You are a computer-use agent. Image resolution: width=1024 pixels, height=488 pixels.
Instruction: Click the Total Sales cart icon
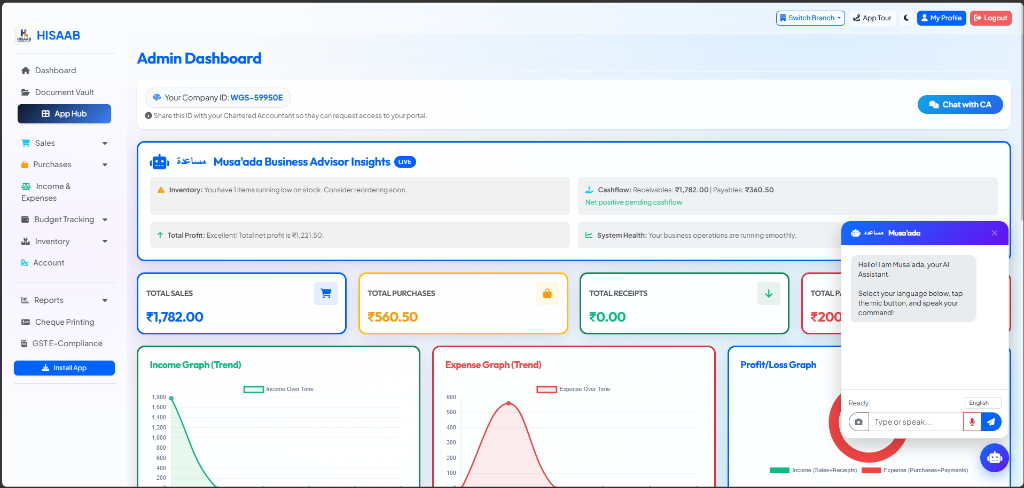[x=326, y=293]
